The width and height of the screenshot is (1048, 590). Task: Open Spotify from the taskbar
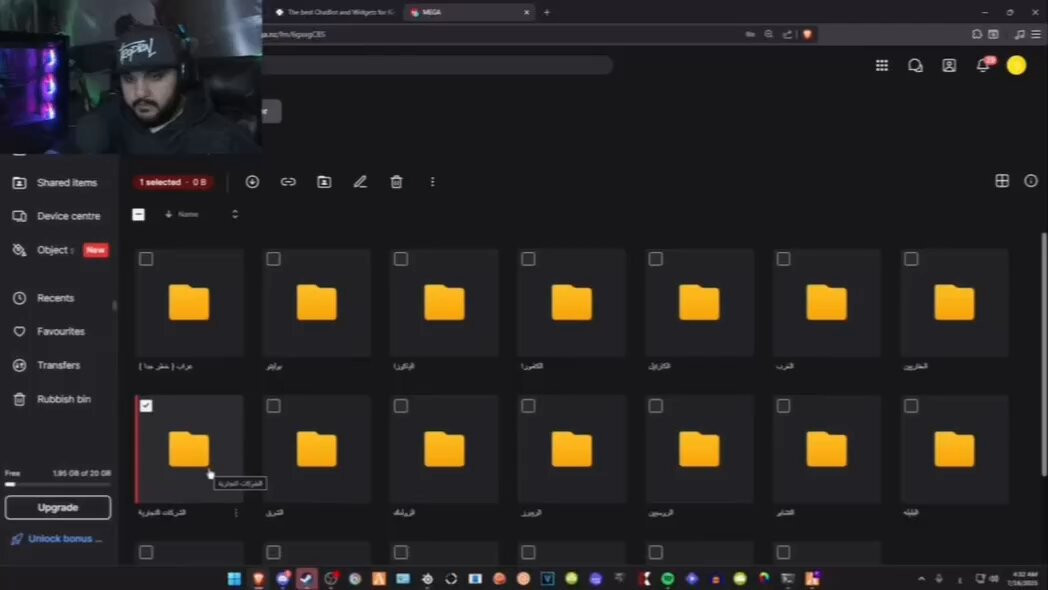pos(668,579)
